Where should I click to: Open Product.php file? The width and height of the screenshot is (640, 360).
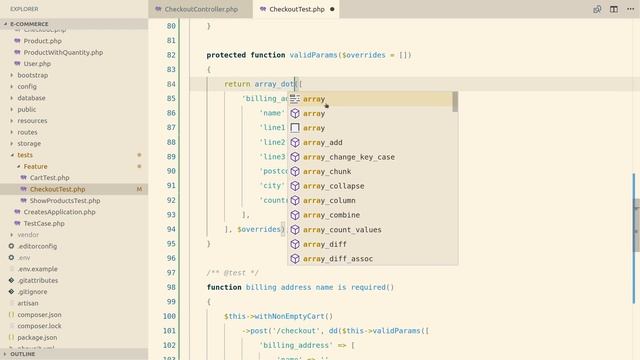pos(42,41)
